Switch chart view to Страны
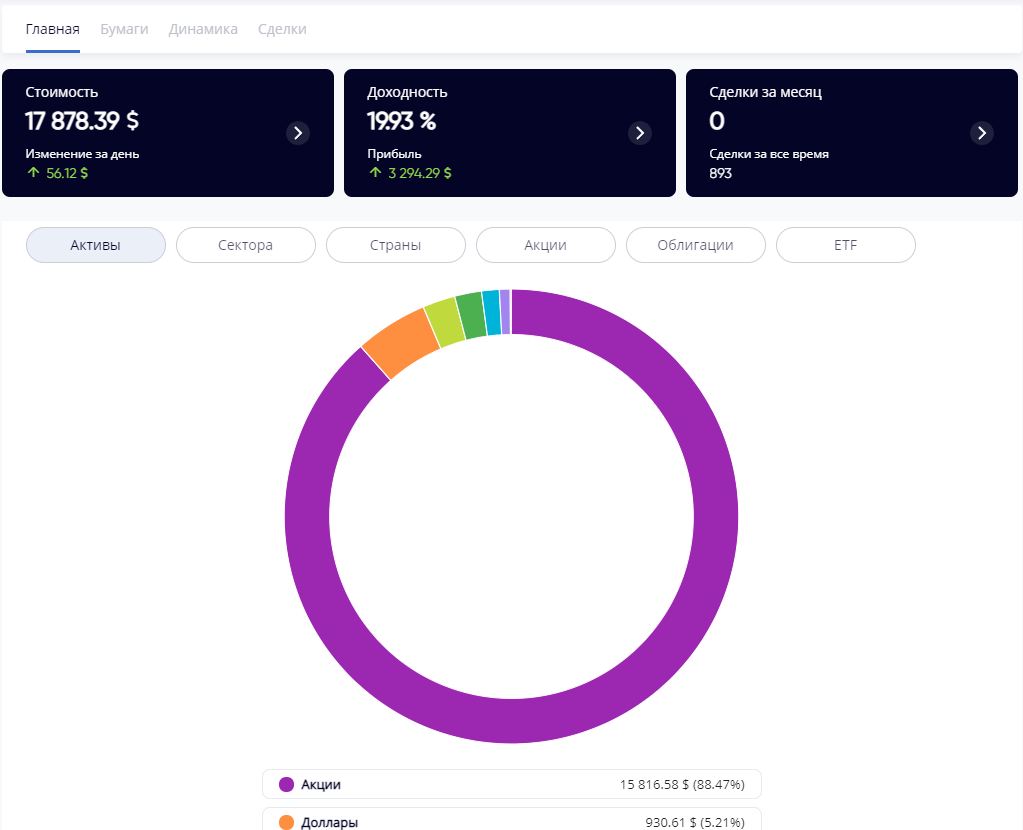Screen dimensions: 1023x830 pos(396,245)
